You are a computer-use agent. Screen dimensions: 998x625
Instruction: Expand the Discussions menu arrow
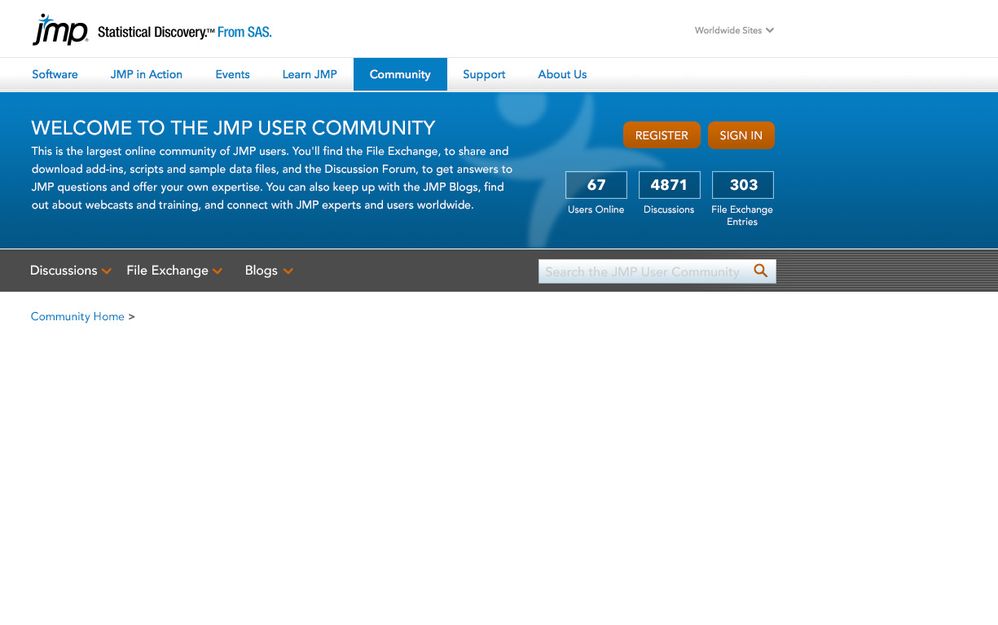click(106, 271)
